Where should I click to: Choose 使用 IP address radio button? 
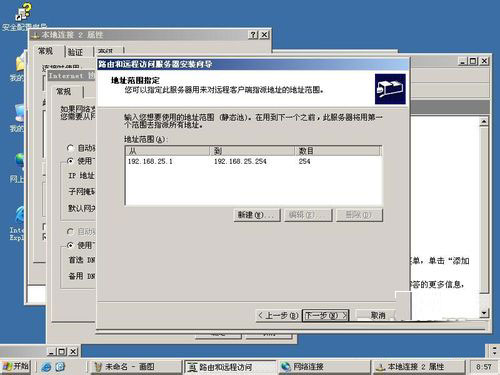70,161
